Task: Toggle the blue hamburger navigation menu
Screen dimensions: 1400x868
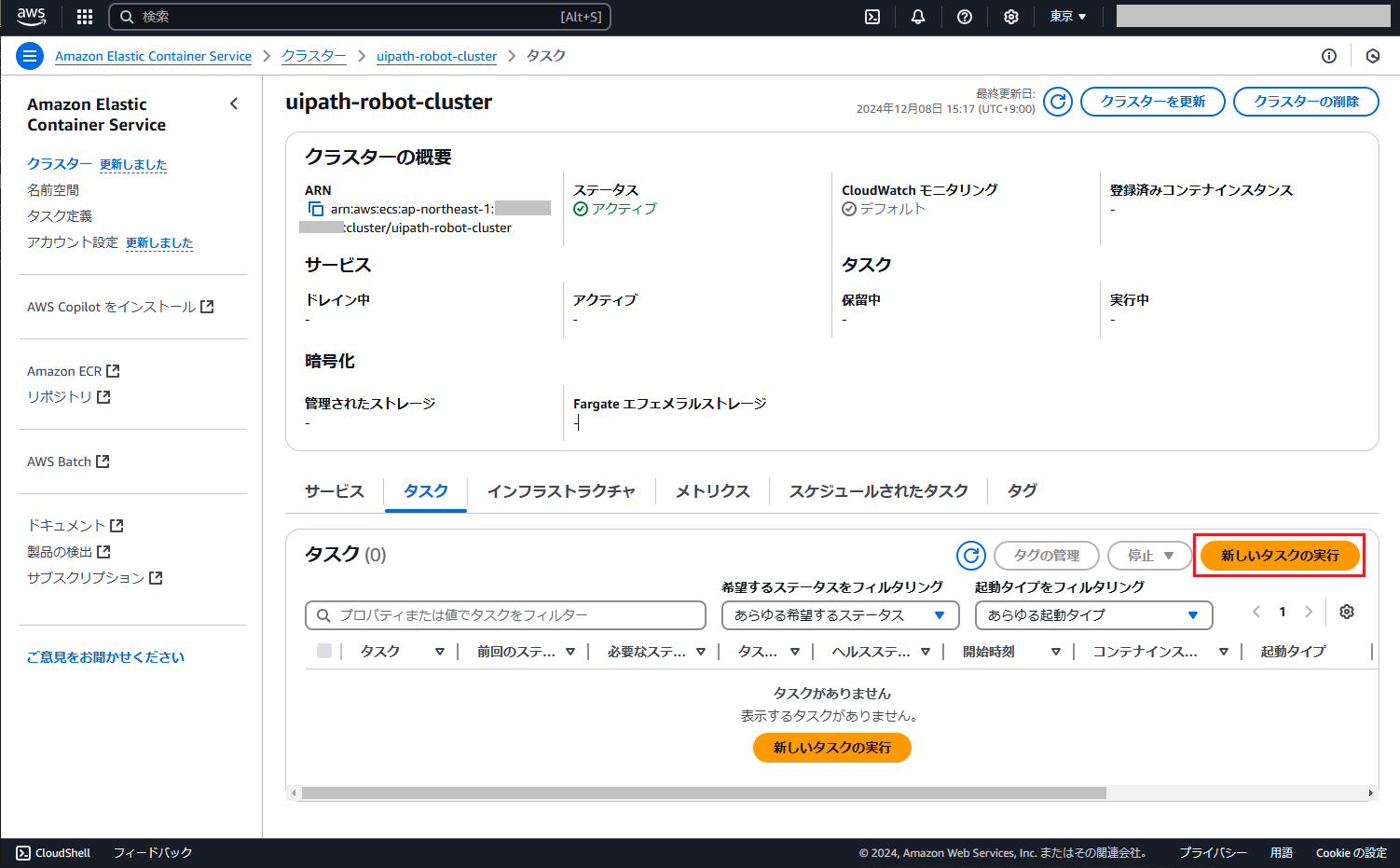Action: (30, 56)
